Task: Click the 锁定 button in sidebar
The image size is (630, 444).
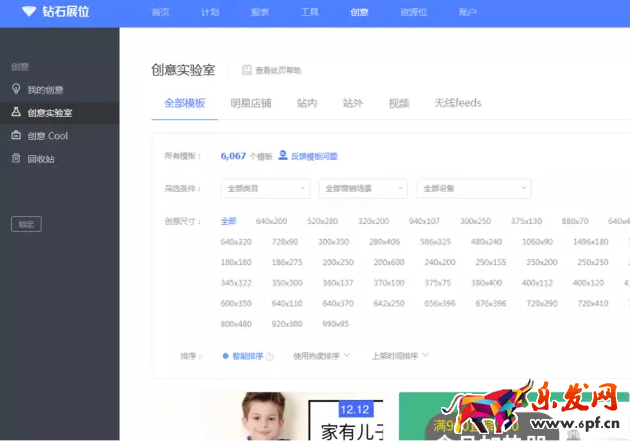Action: 26,224
